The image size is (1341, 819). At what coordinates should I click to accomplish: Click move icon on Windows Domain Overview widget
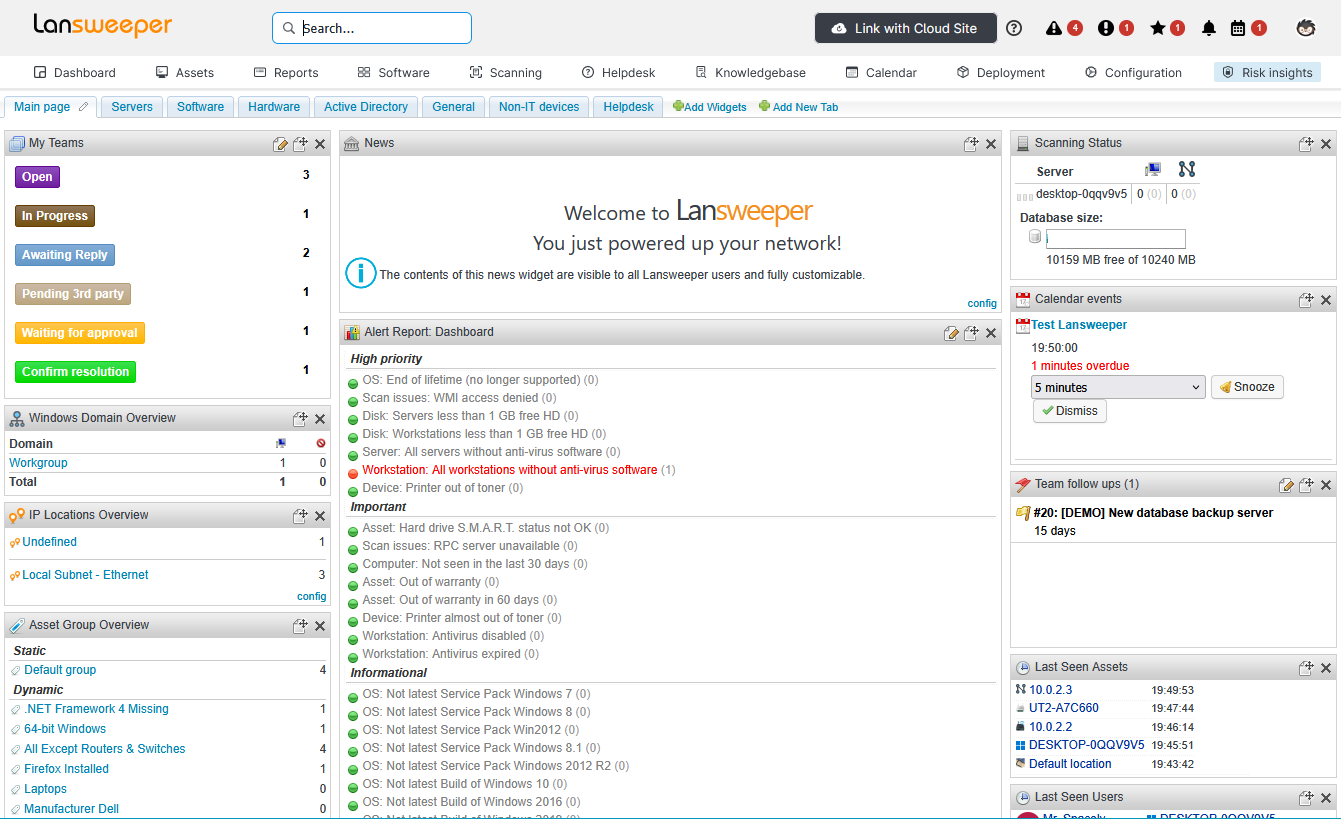pos(300,419)
